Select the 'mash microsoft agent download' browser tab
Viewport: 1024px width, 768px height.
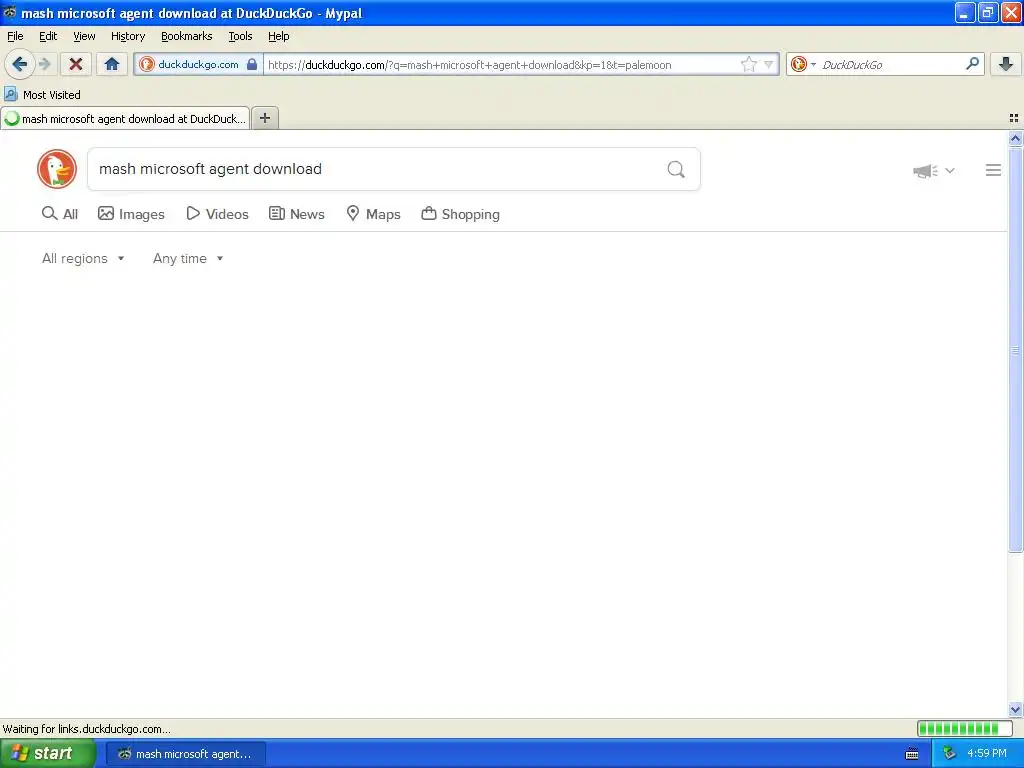click(x=125, y=118)
